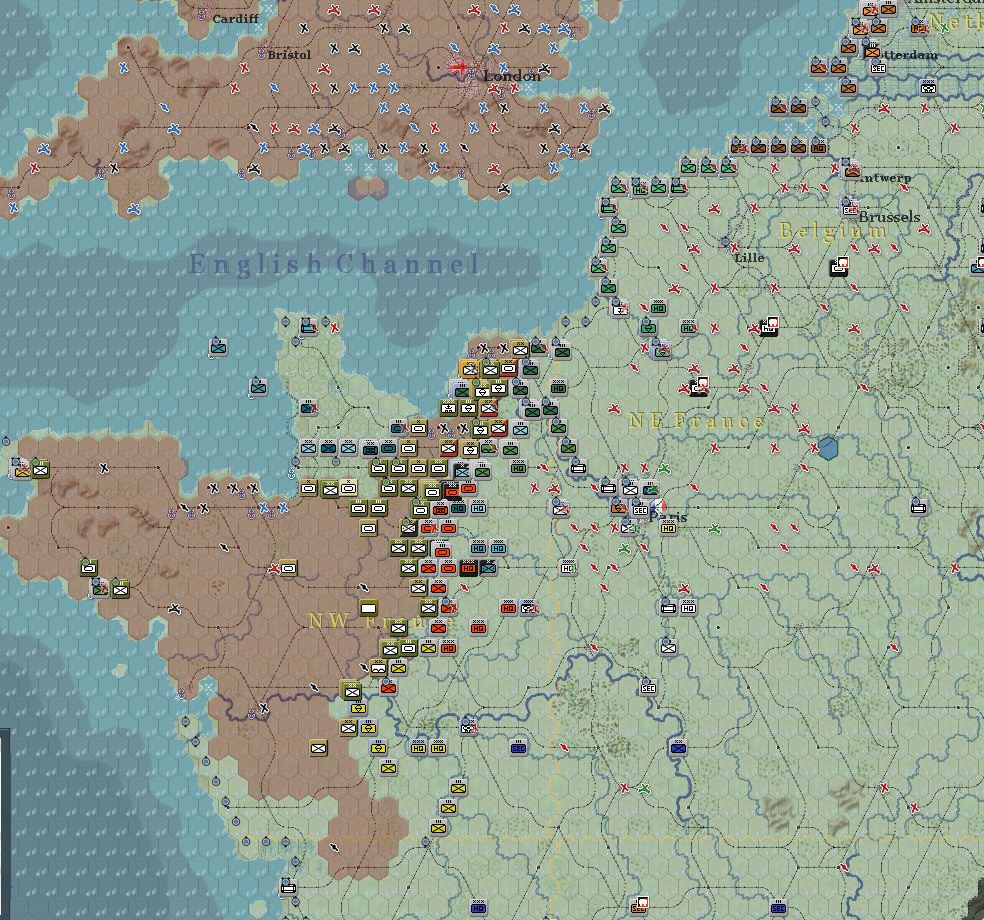
Task: Select the blue SEC counter beside twin yellow HQs
Action: [x=518, y=747]
